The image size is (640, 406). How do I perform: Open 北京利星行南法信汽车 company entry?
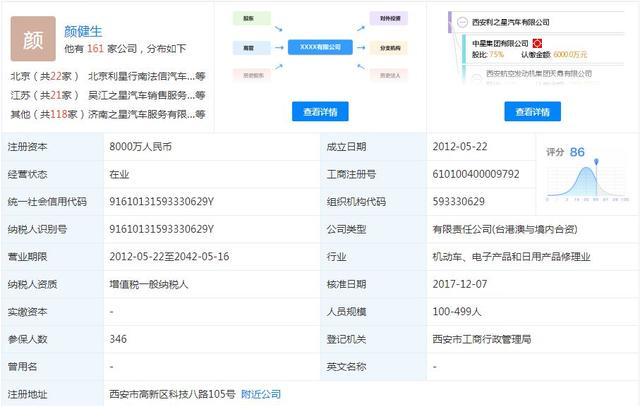(x=147, y=76)
